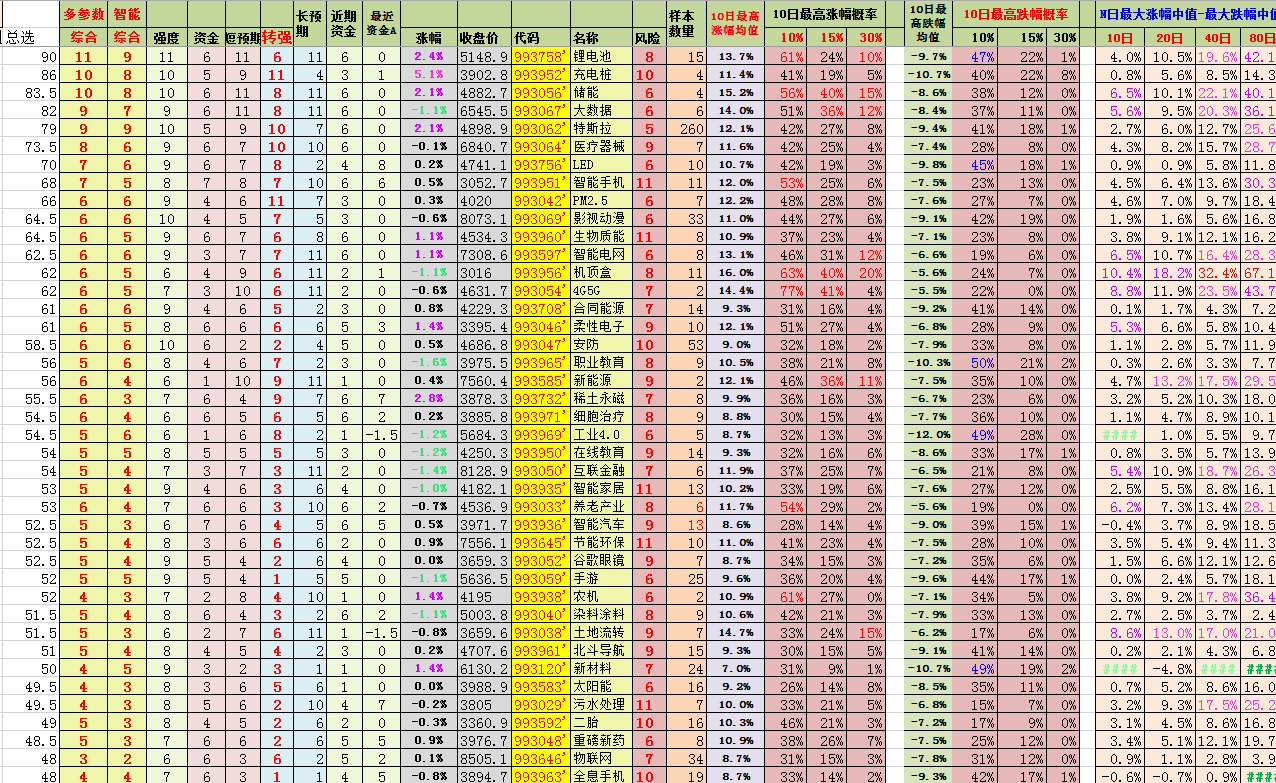This screenshot has height=783, width=1276.
Task: Select the 北斗导航 name cell
Action: 602,651
